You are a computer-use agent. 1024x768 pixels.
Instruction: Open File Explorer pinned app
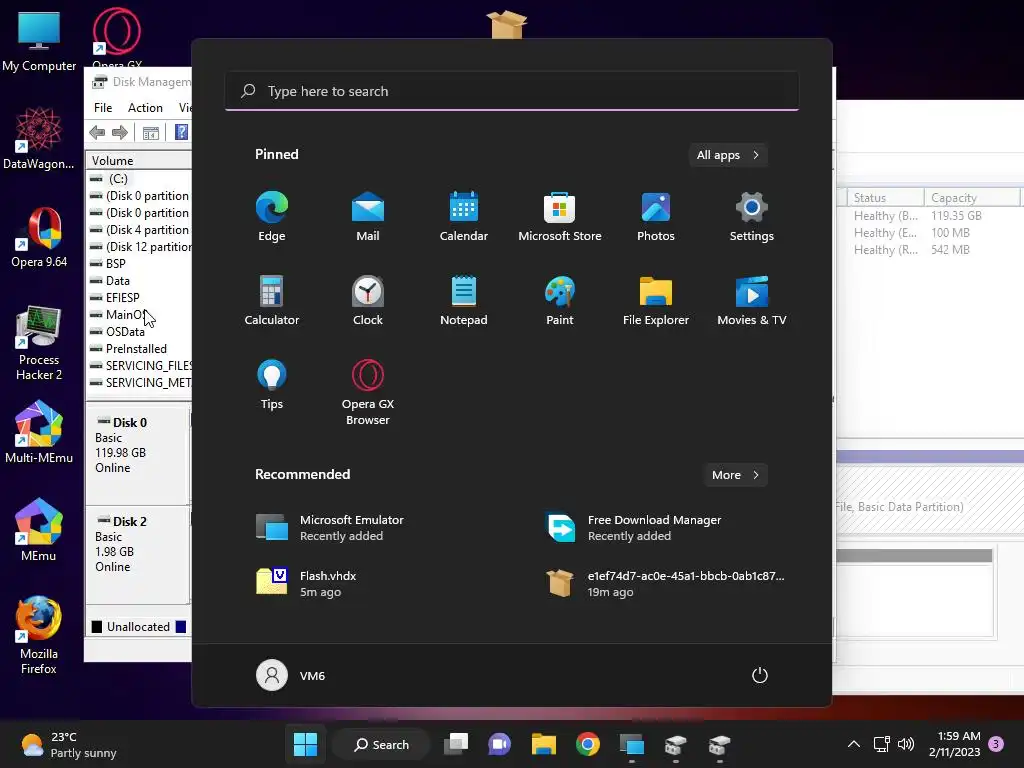pyautogui.click(x=656, y=300)
